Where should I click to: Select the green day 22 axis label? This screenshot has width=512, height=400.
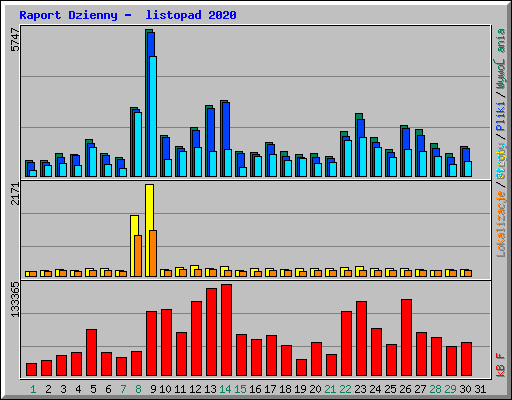tap(345, 389)
